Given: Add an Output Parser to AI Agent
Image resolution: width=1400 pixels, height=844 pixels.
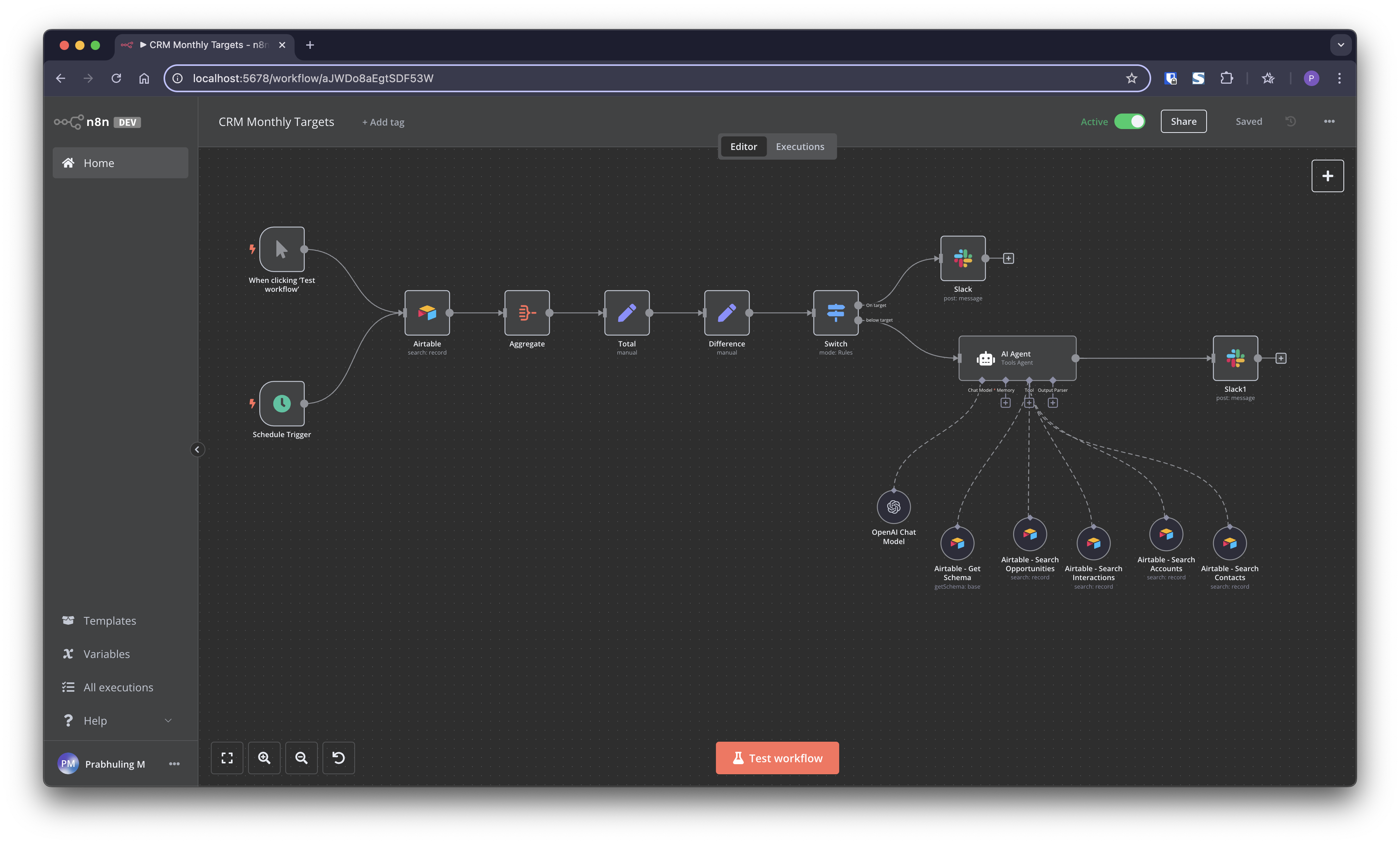Looking at the screenshot, I should pyautogui.click(x=1052, y=403).
